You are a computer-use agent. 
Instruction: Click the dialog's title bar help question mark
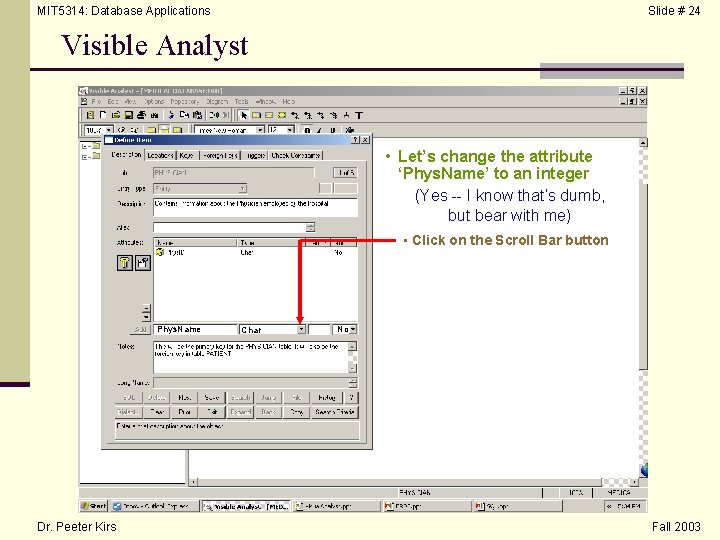coord(355,140)
